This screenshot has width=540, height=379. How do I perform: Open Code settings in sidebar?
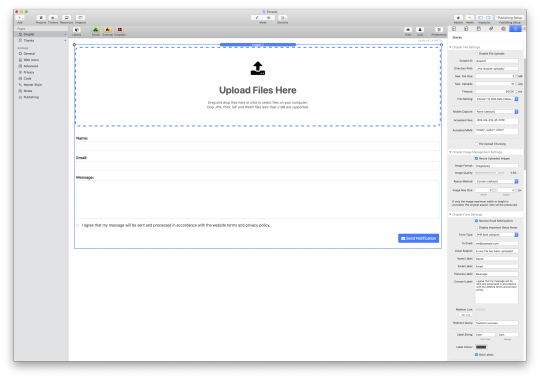tap(28, 78)
